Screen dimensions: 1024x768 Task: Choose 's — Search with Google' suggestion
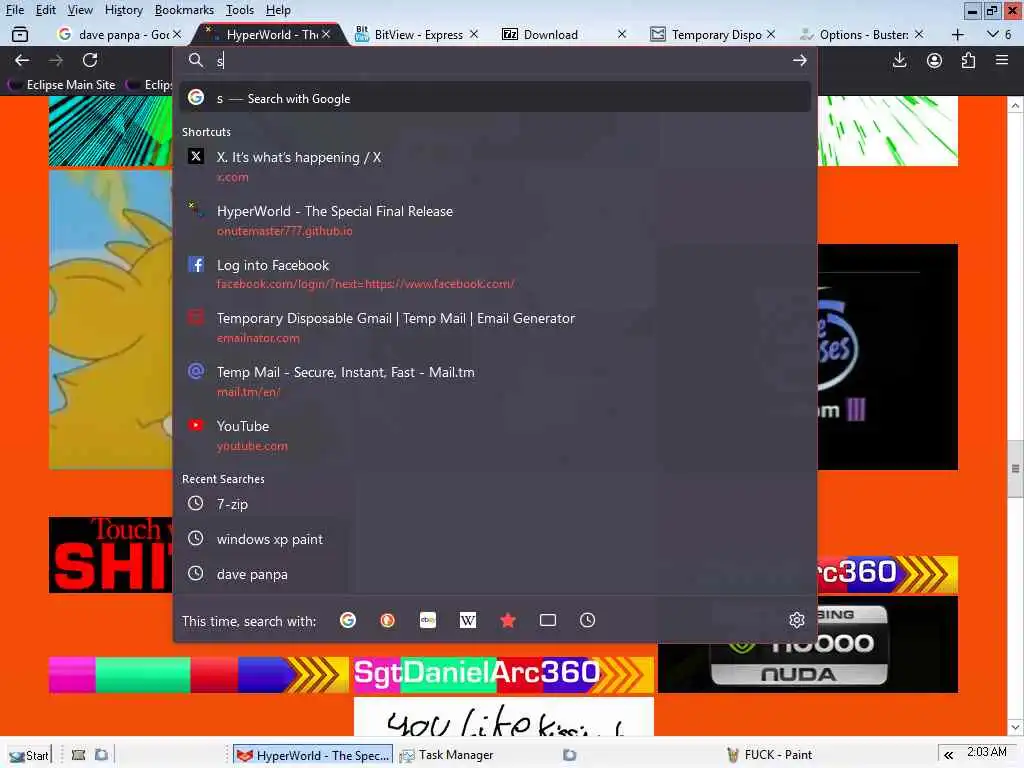pos(495,98)
